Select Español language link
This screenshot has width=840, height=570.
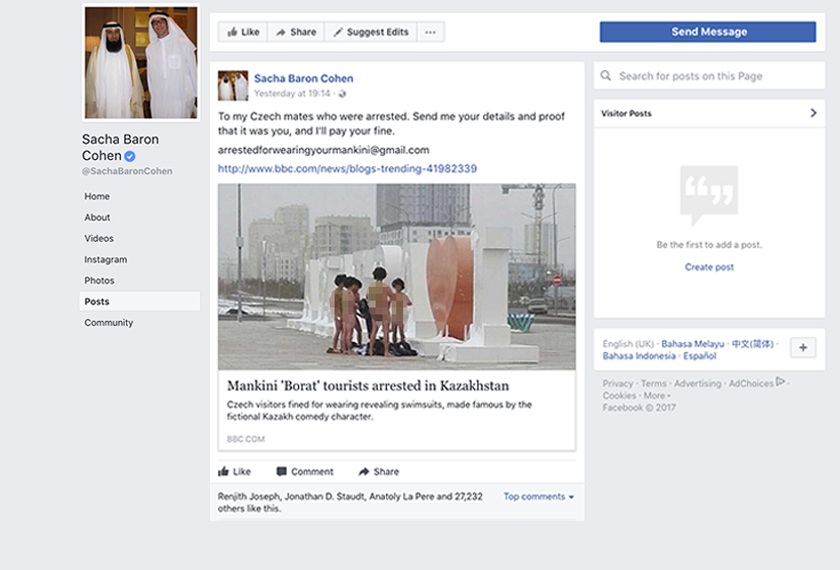pyautogui.click(x=699, y=356)
